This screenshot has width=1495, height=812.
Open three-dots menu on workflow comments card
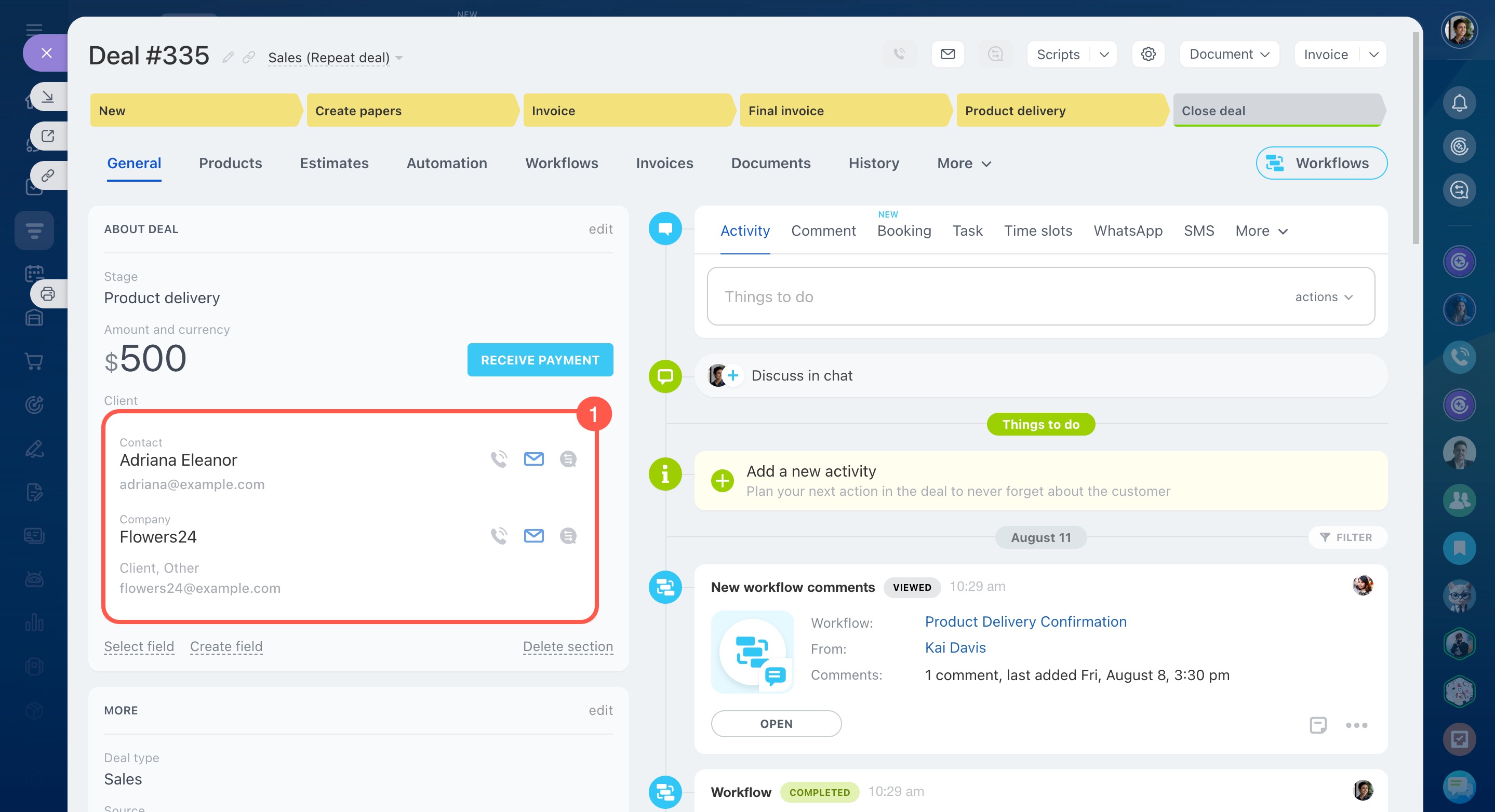point(1356,725)
